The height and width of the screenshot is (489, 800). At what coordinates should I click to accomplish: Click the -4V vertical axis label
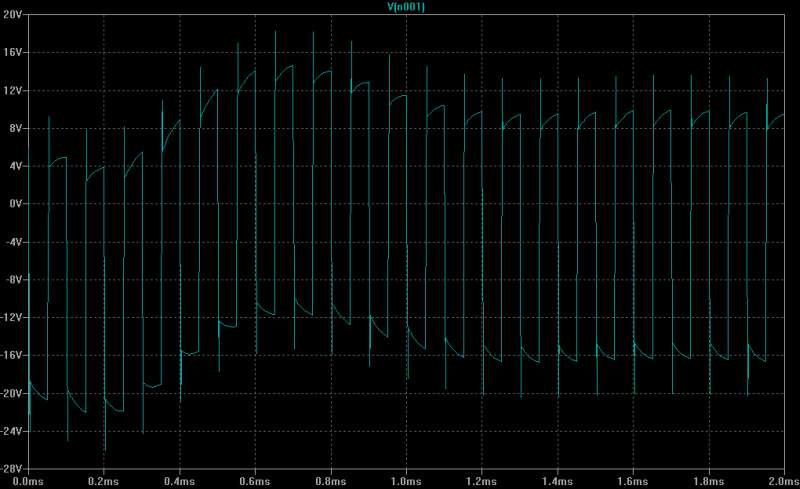tap(14, 242)
